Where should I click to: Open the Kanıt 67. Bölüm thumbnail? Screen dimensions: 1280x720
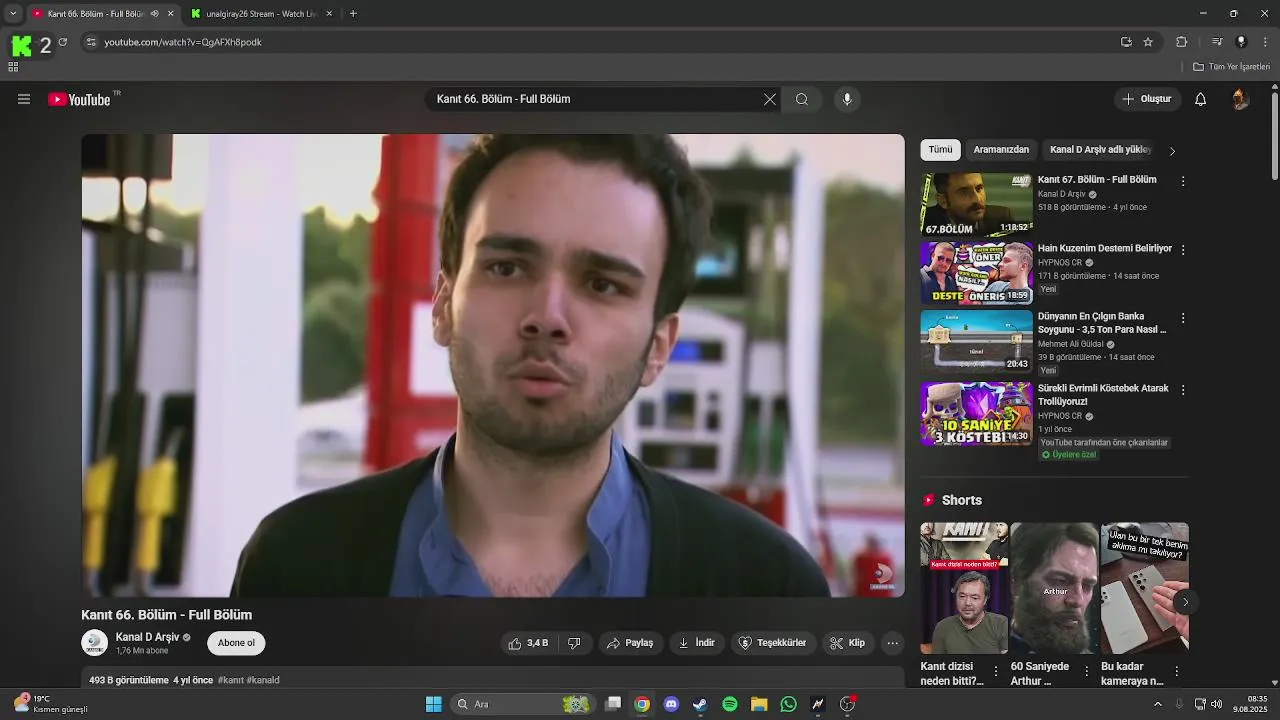pos(976,205)
